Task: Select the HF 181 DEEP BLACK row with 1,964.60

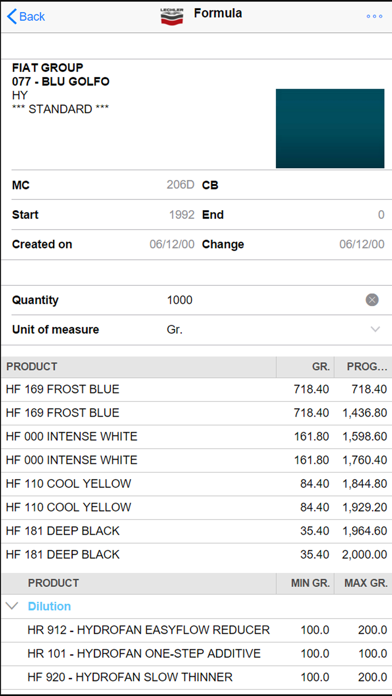Action: [196, 530]
